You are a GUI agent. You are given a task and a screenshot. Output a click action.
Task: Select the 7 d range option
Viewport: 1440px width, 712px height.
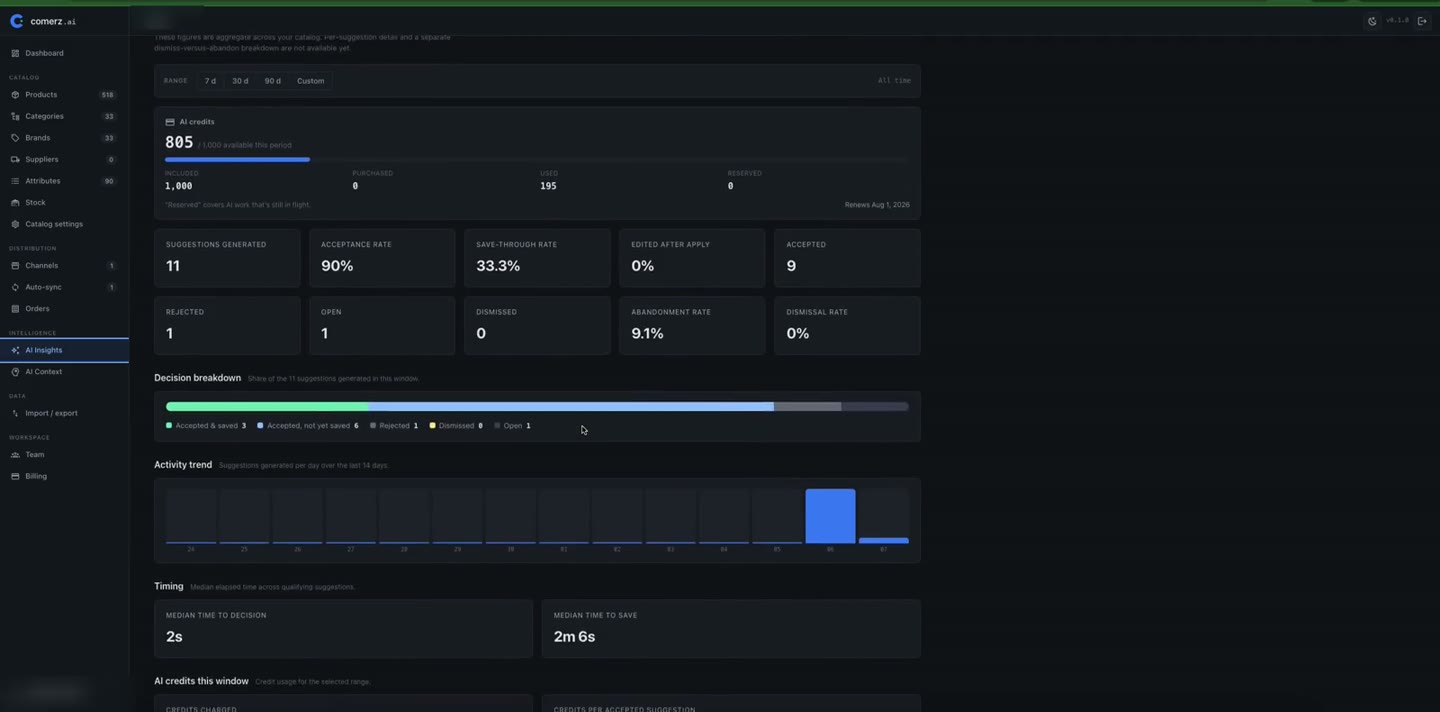point(210,81)
